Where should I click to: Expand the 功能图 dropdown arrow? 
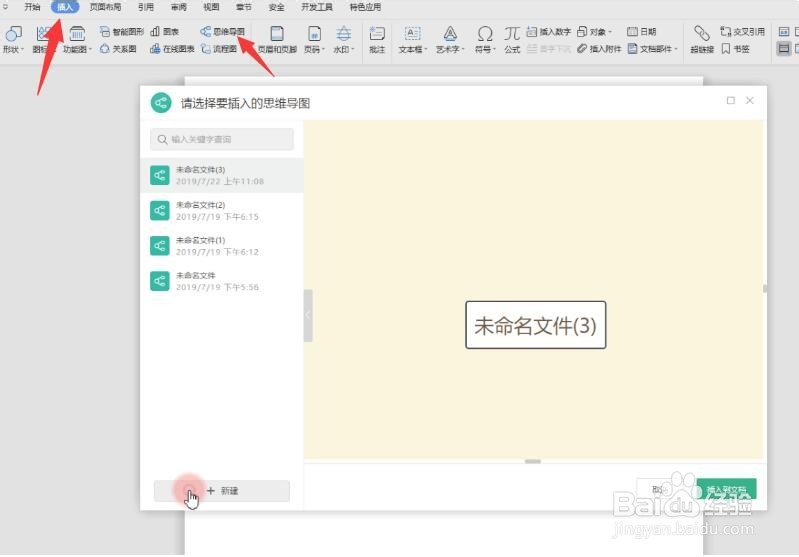[90, 49]
